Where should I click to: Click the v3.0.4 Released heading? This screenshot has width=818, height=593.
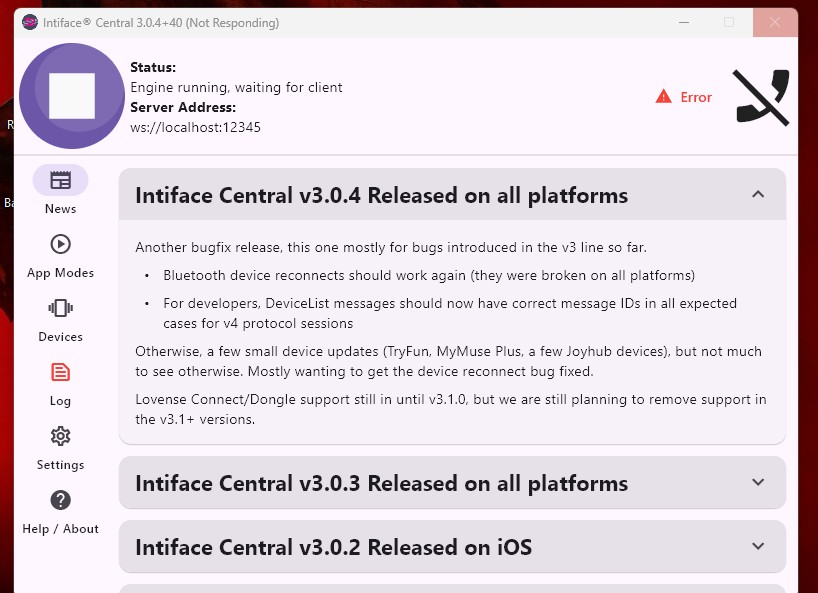pos(381,195)
